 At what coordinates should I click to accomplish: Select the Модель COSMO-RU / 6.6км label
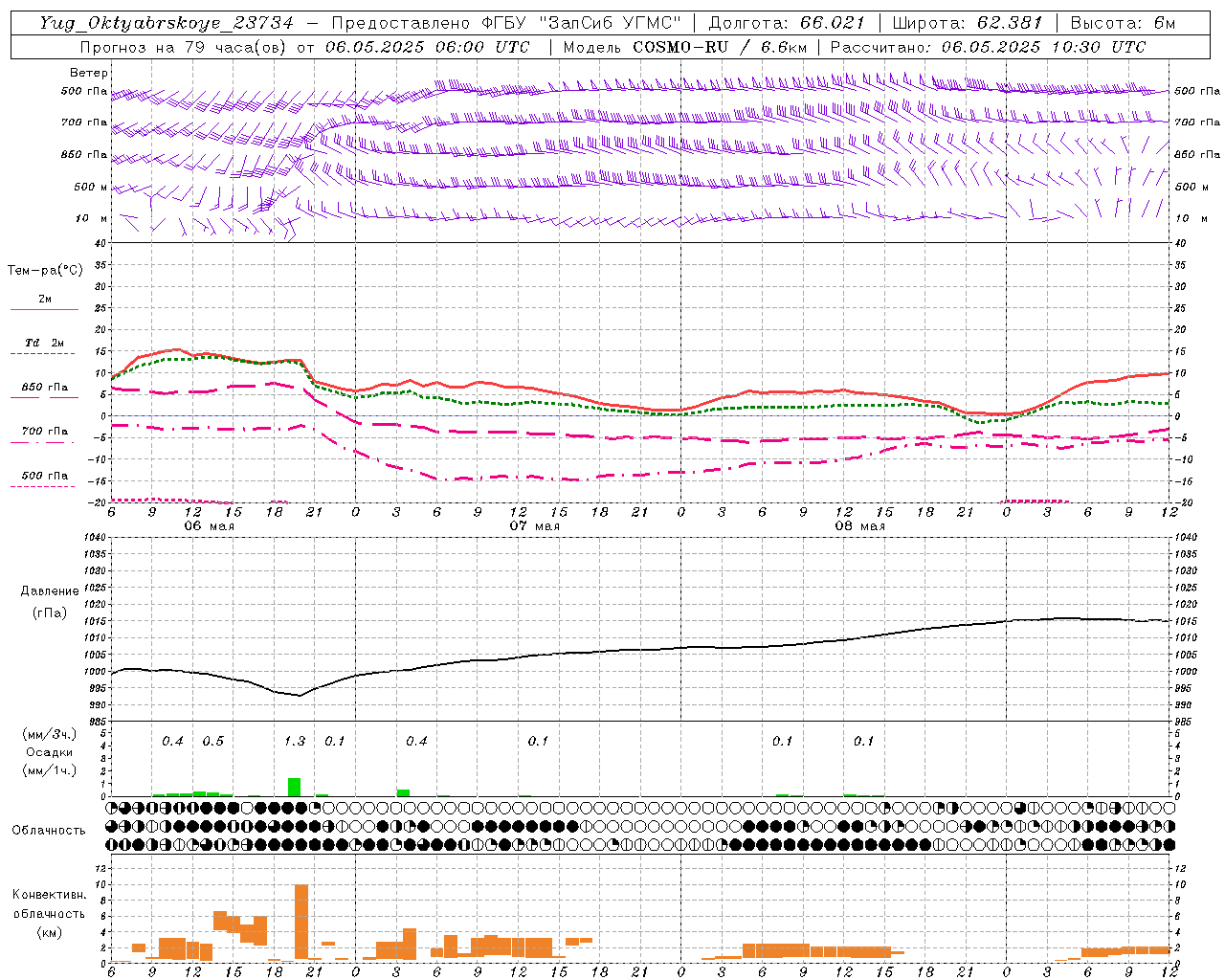684,47
